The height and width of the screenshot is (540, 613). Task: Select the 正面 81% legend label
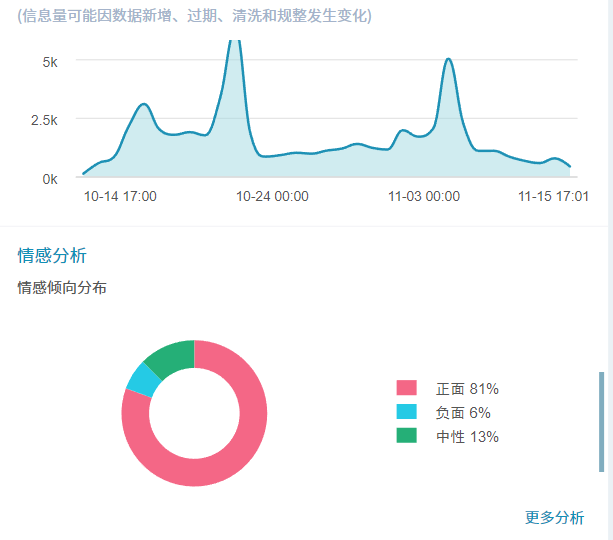(x=467, y=389)
